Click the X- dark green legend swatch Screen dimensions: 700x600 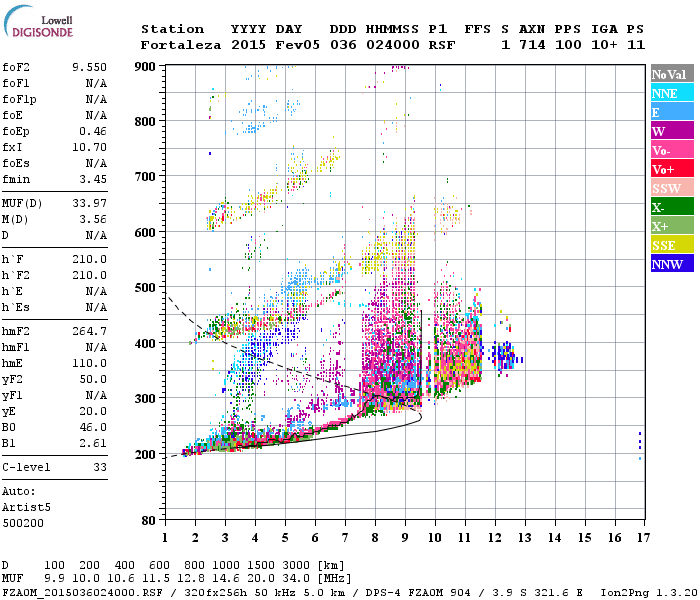click(672, 207)
